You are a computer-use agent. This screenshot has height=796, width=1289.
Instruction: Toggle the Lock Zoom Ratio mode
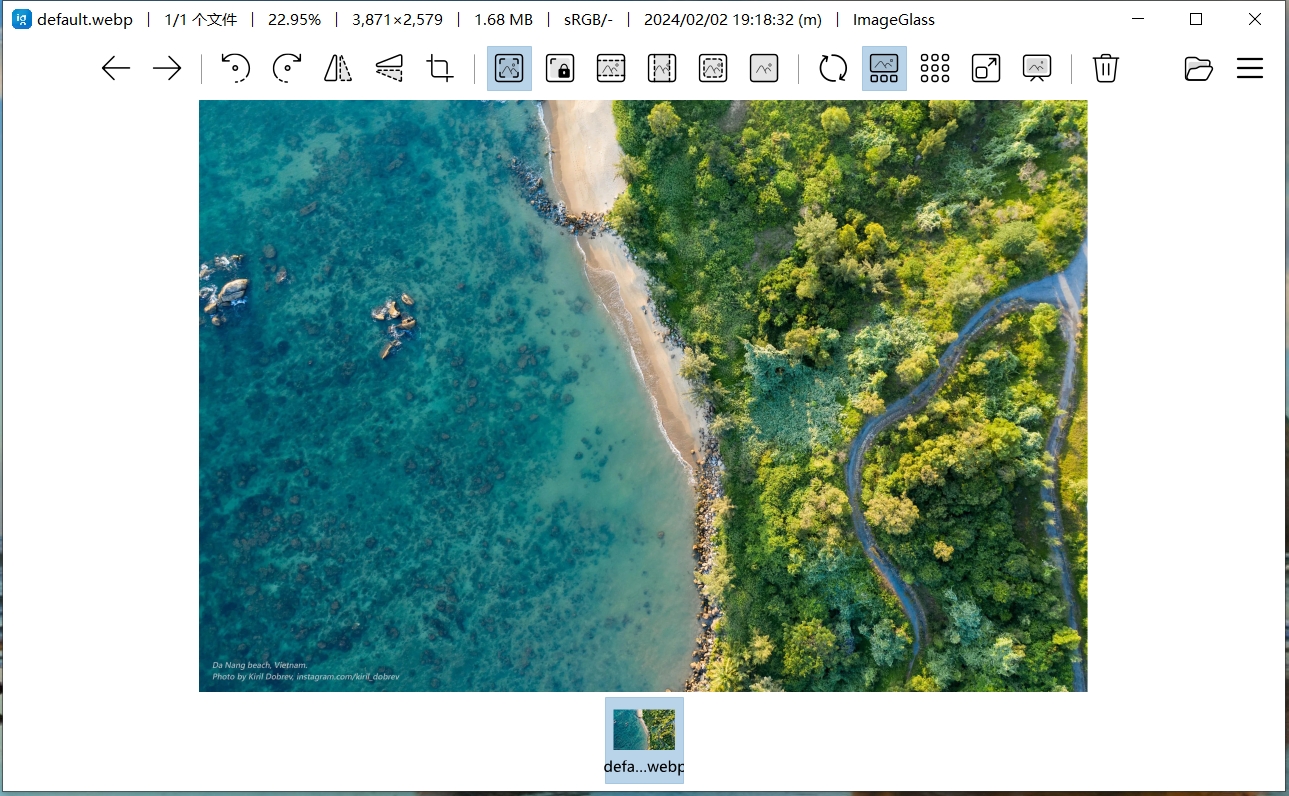coord(560,68)
